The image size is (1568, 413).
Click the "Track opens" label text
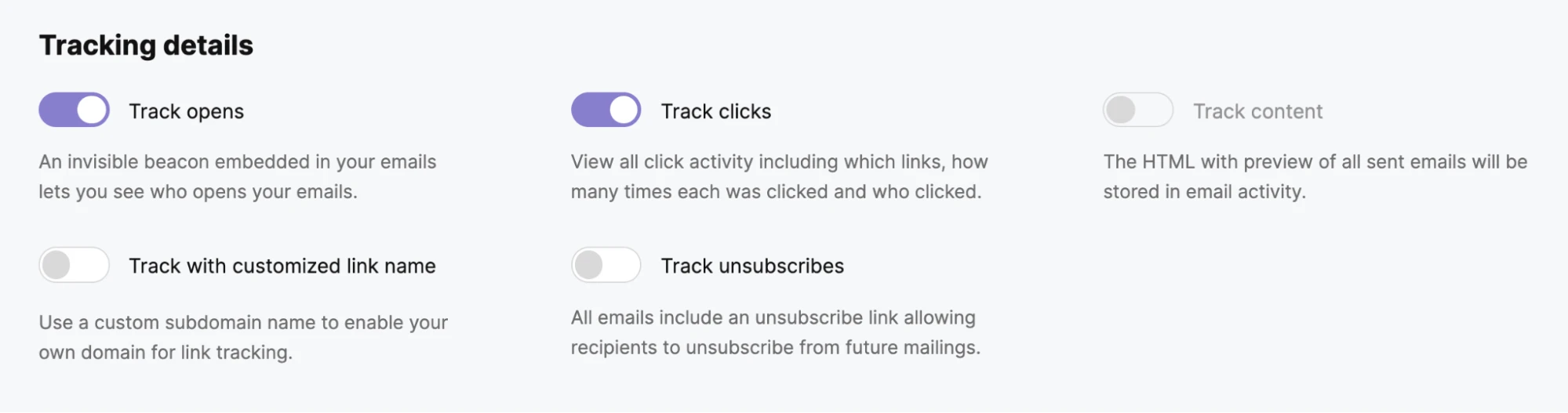coord(186,111)
